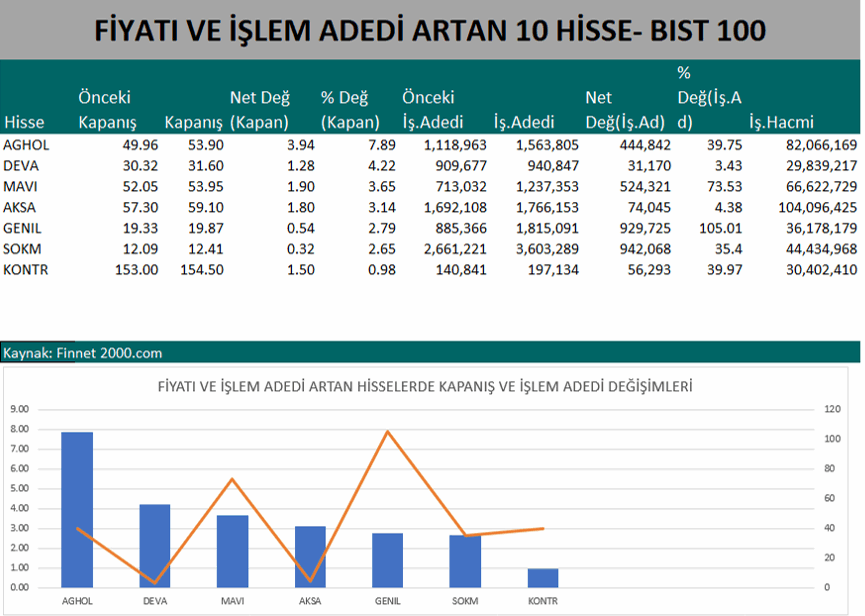Select cell value 49.96 for AGHOL
The image size is (865, 616).
point(140,145)
